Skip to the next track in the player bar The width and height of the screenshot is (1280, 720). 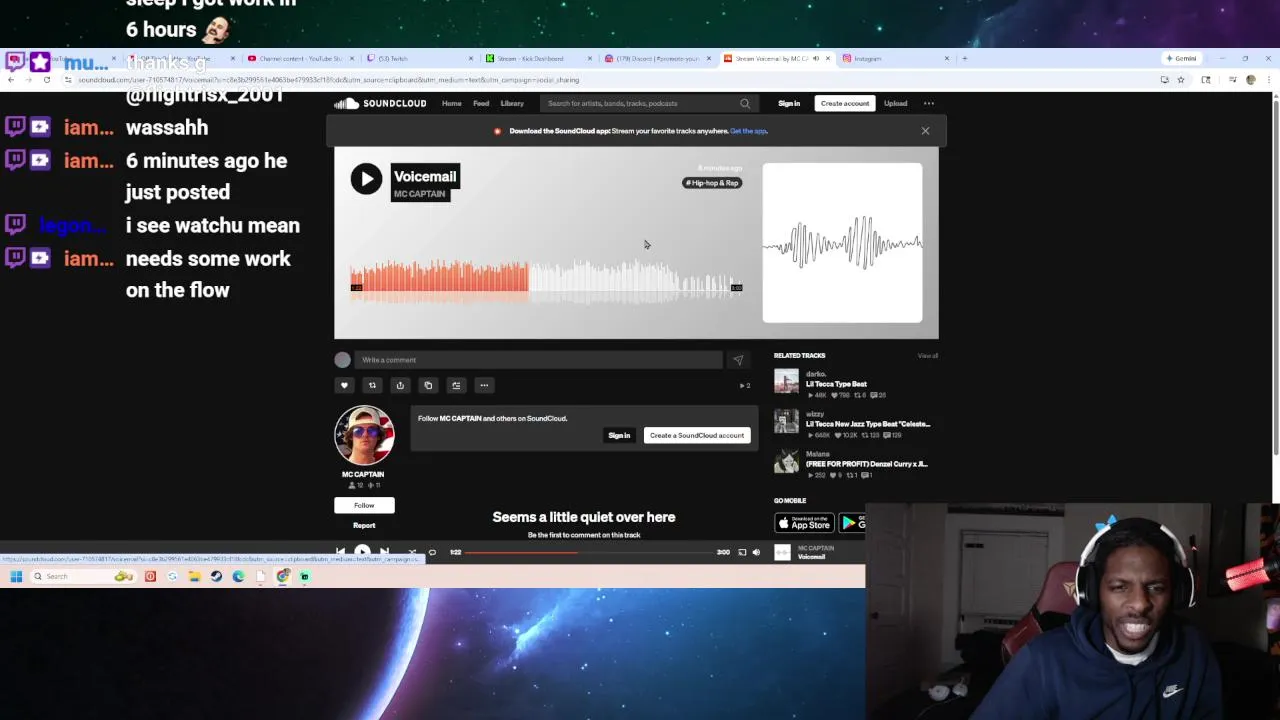pyautogui.click(x=384, y=552)
